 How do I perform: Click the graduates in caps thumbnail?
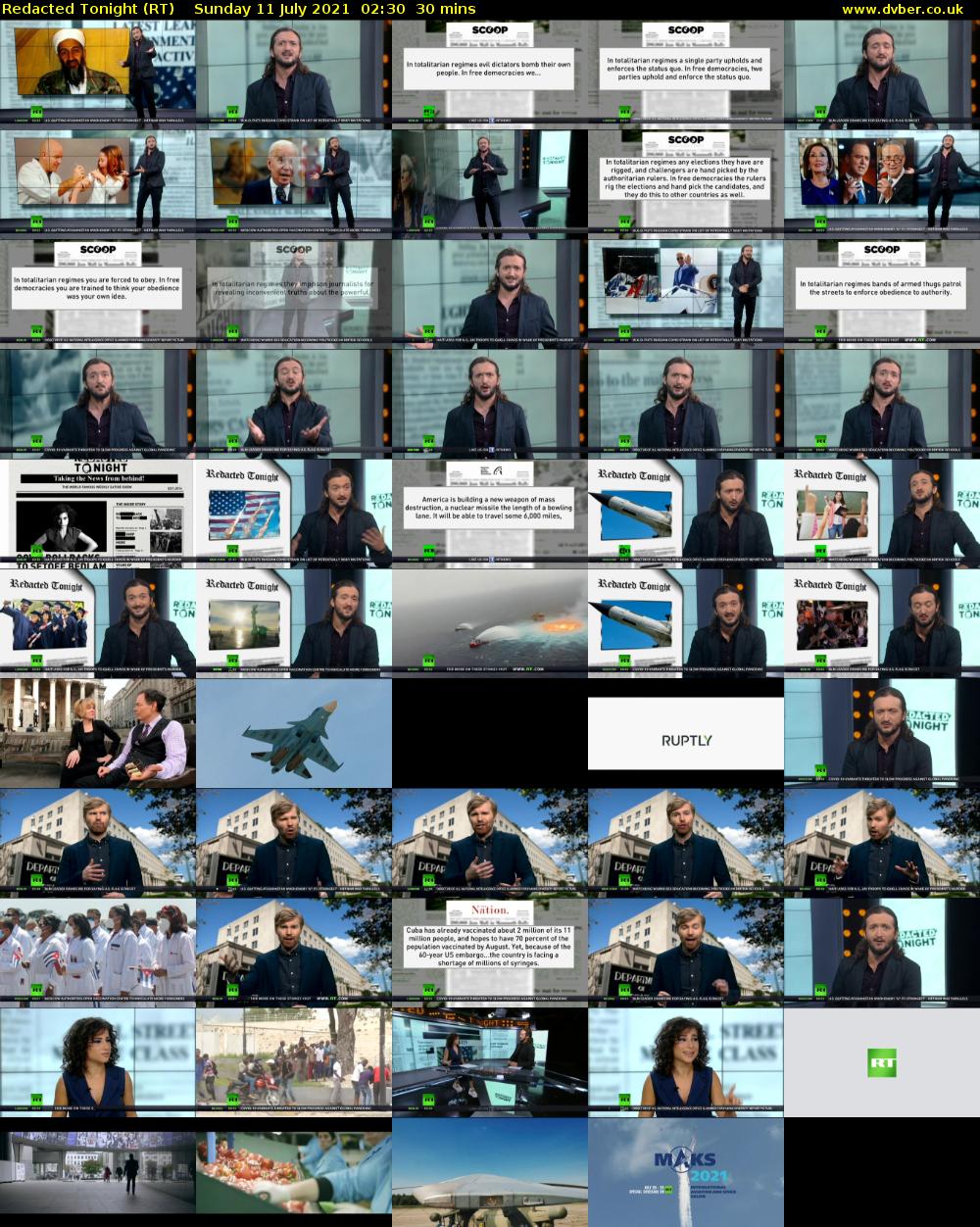(x=98, y=623)
